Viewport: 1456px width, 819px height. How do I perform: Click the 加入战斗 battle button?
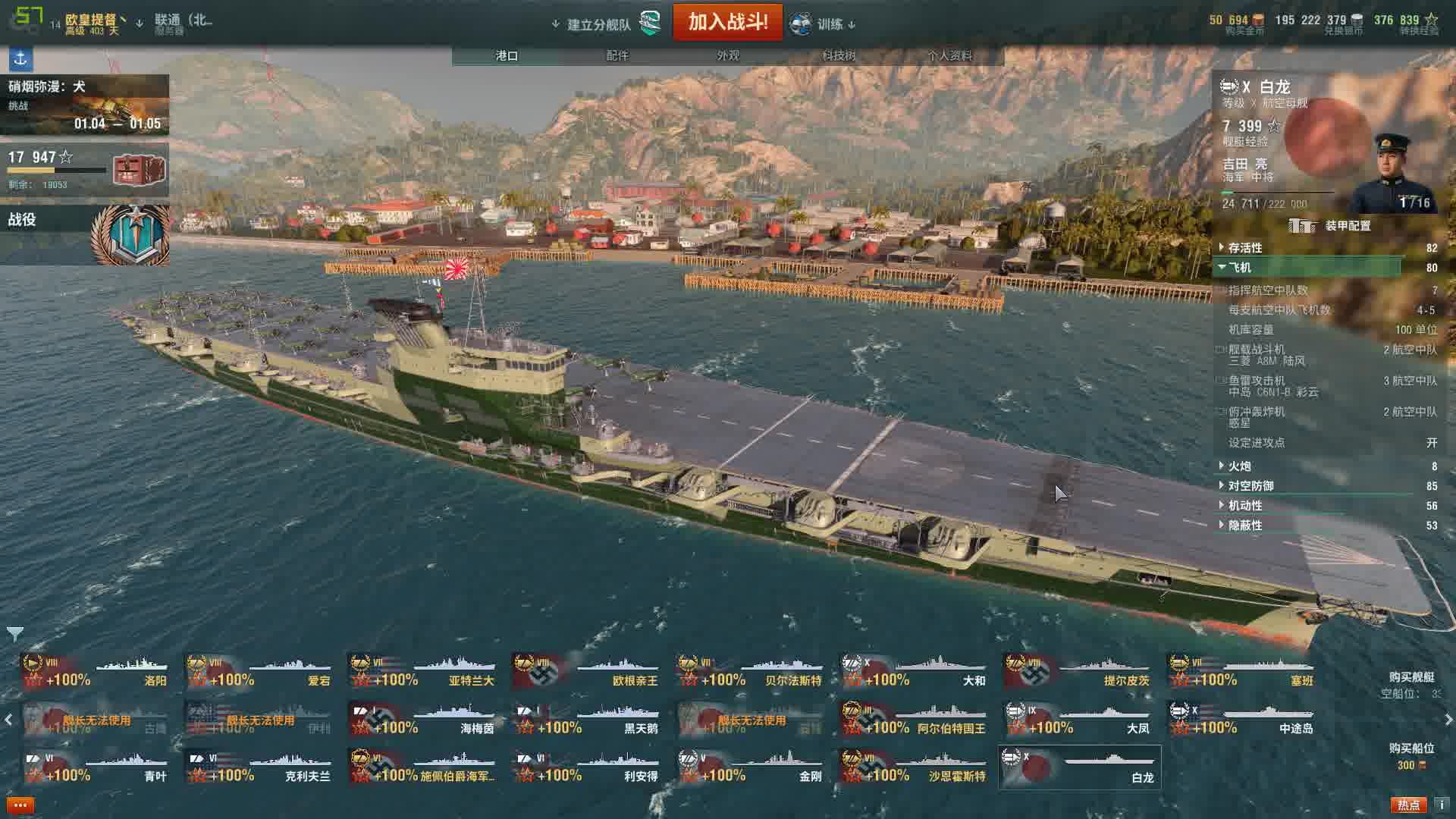point(728,22)
